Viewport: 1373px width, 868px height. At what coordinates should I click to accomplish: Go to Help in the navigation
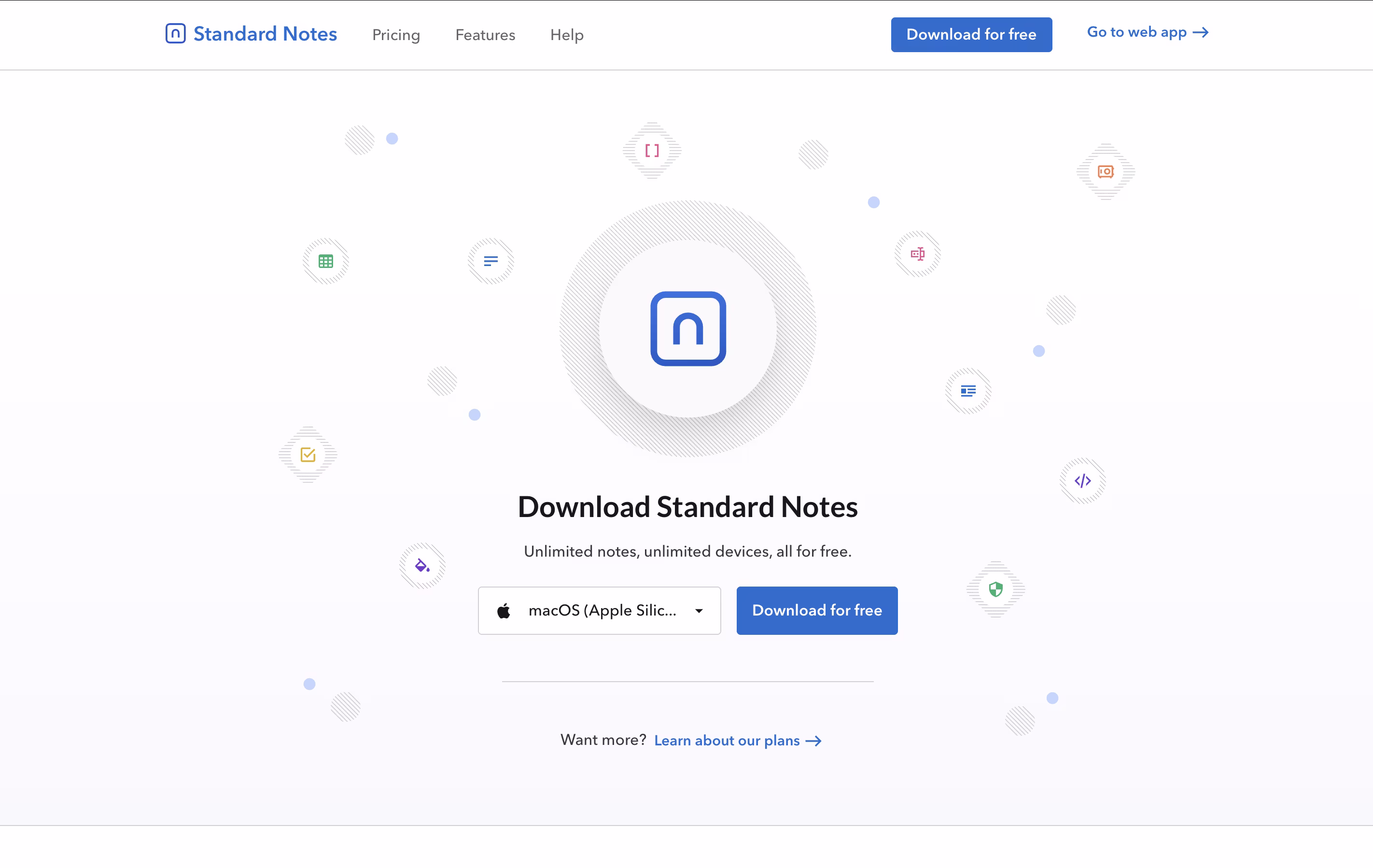(566, 35)
